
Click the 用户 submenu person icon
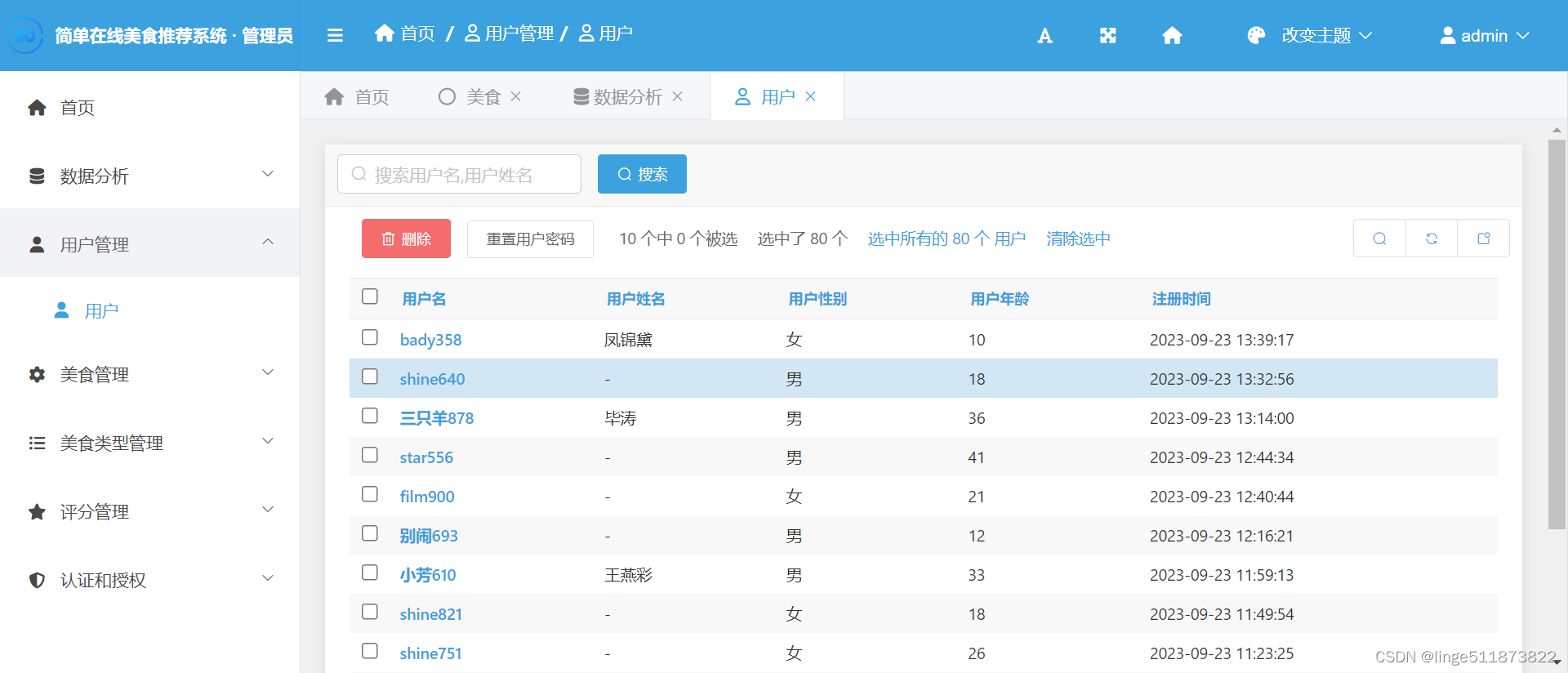tap(61, 310)
